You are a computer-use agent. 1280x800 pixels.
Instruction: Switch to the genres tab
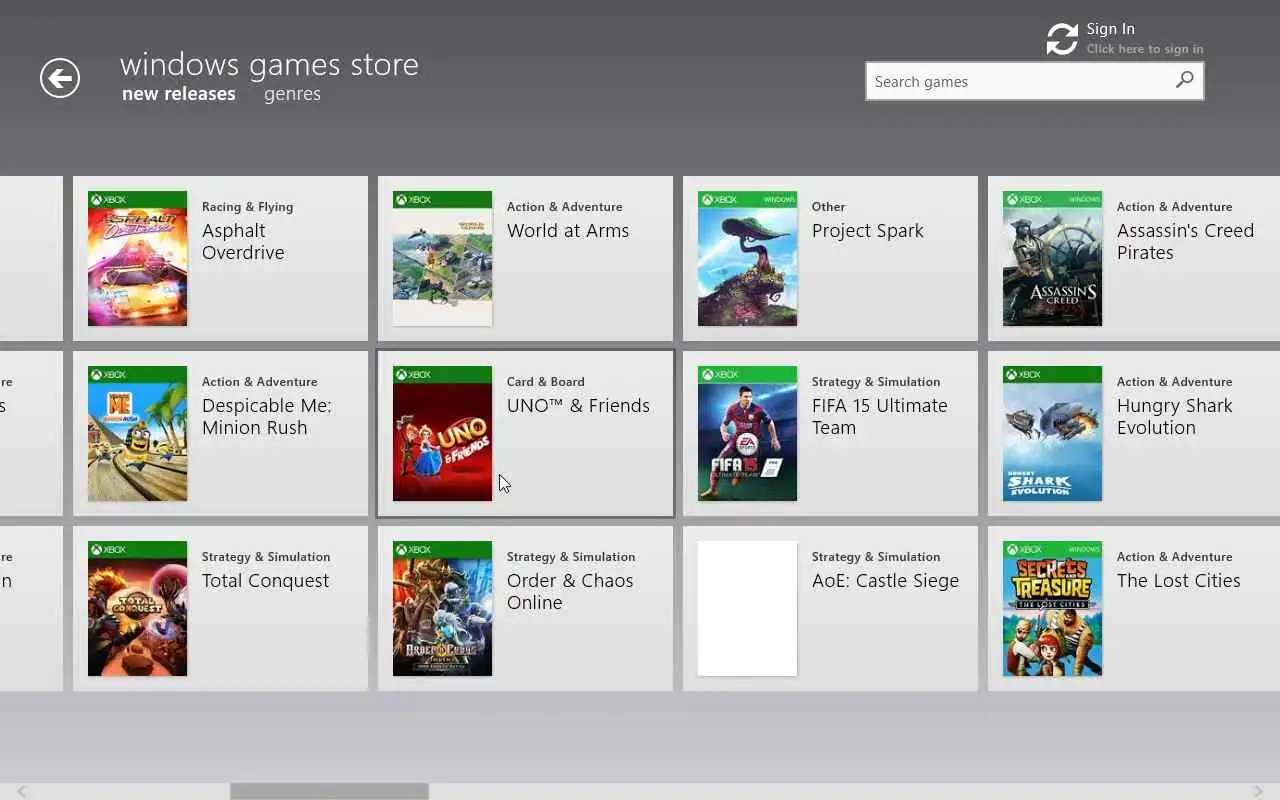292,94
